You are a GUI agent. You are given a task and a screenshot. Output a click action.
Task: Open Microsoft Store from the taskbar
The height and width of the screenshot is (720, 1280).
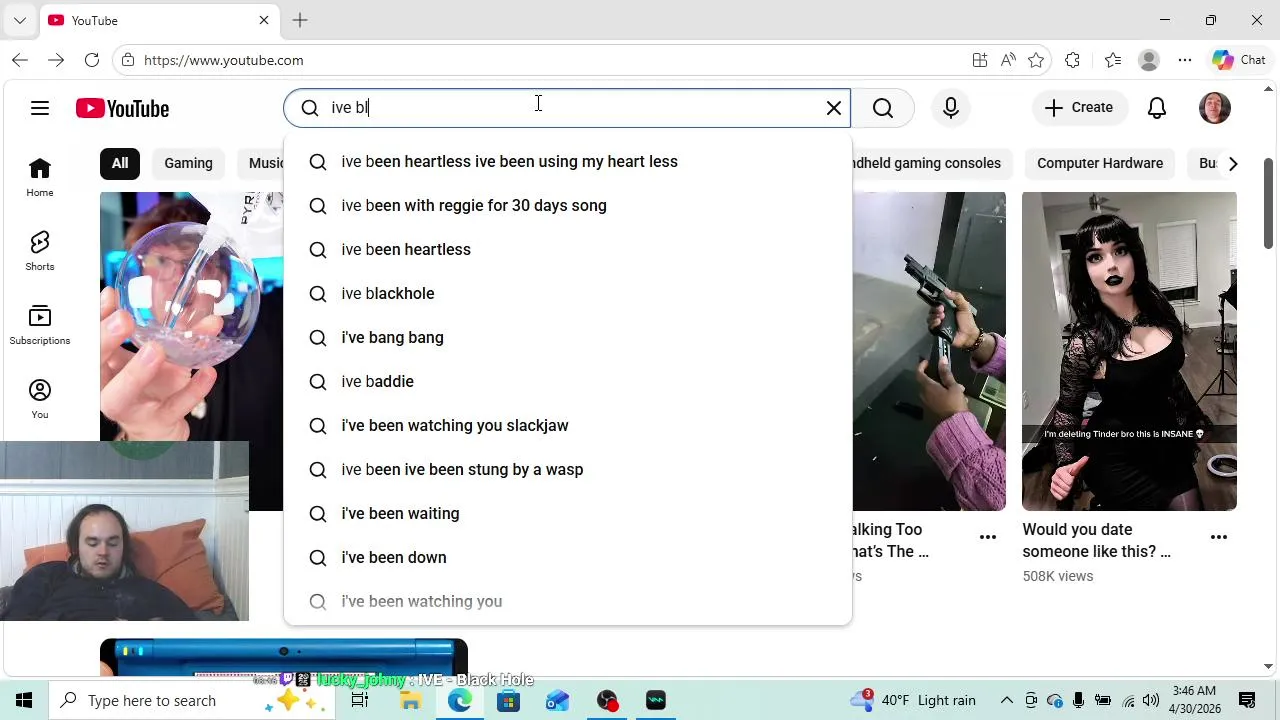tap(508, 700)
